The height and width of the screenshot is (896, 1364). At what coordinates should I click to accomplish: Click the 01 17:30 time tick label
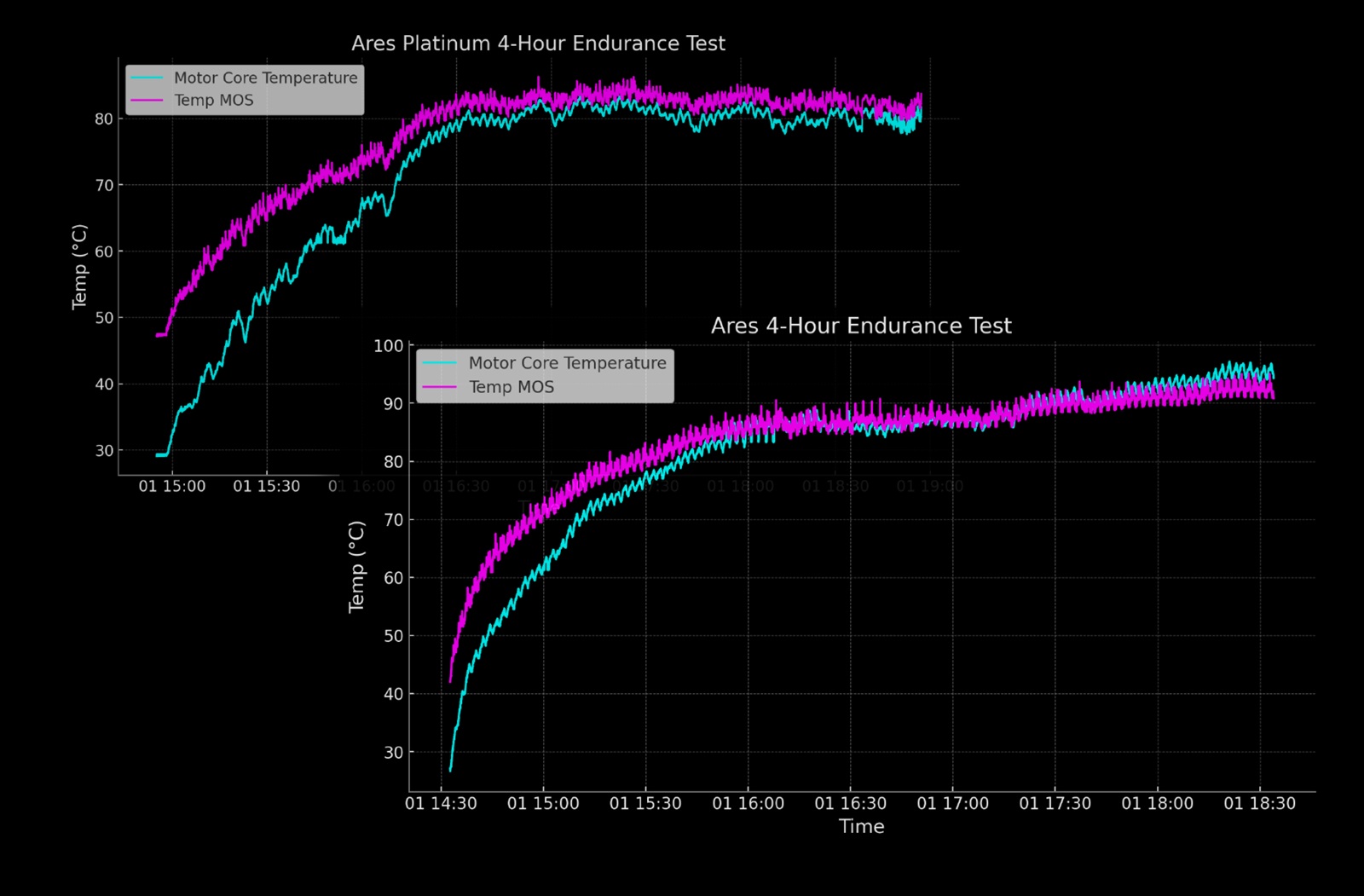[x=1055, y=804]
